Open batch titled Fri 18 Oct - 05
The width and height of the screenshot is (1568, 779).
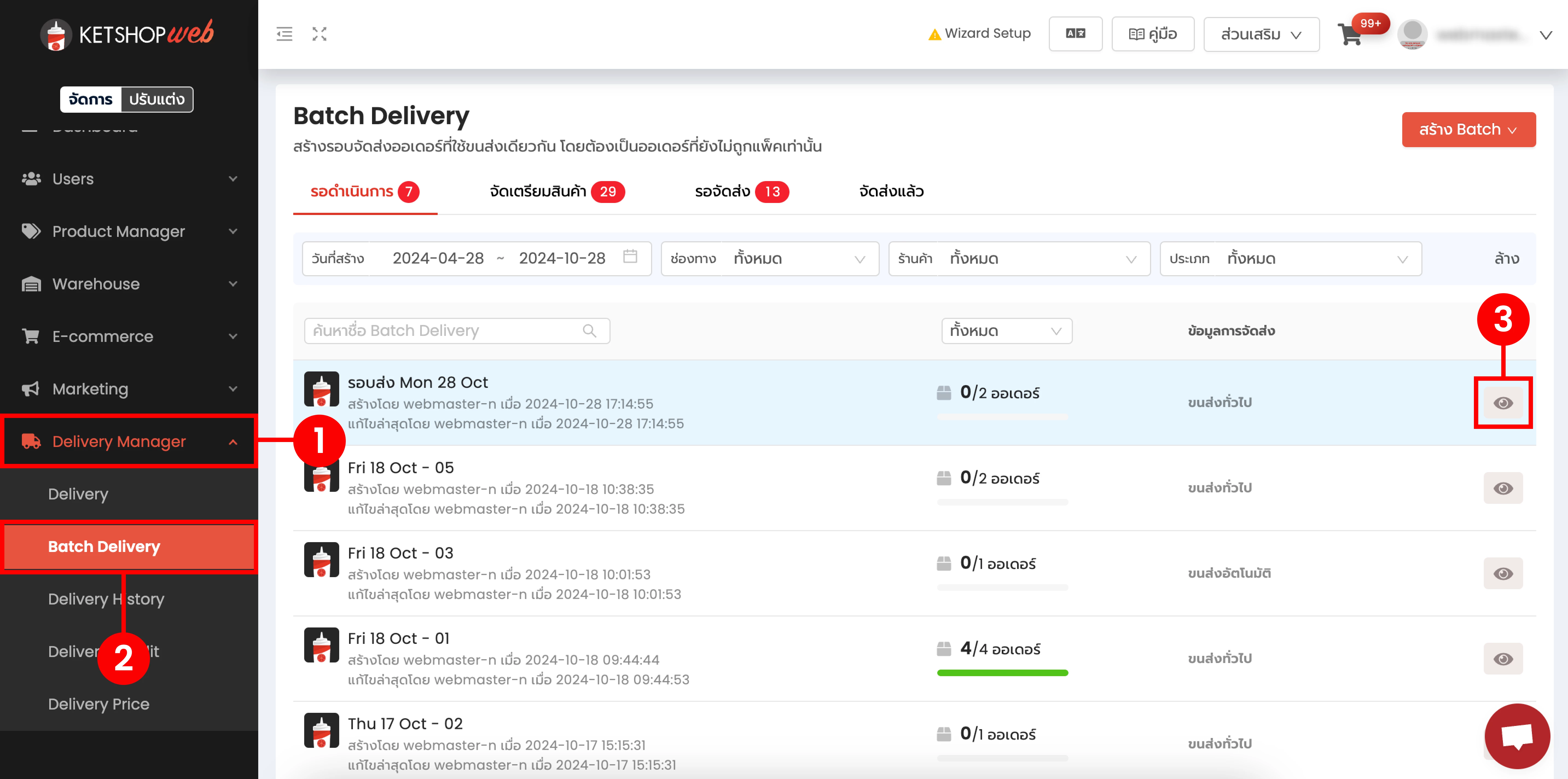(x=400, y=467)
